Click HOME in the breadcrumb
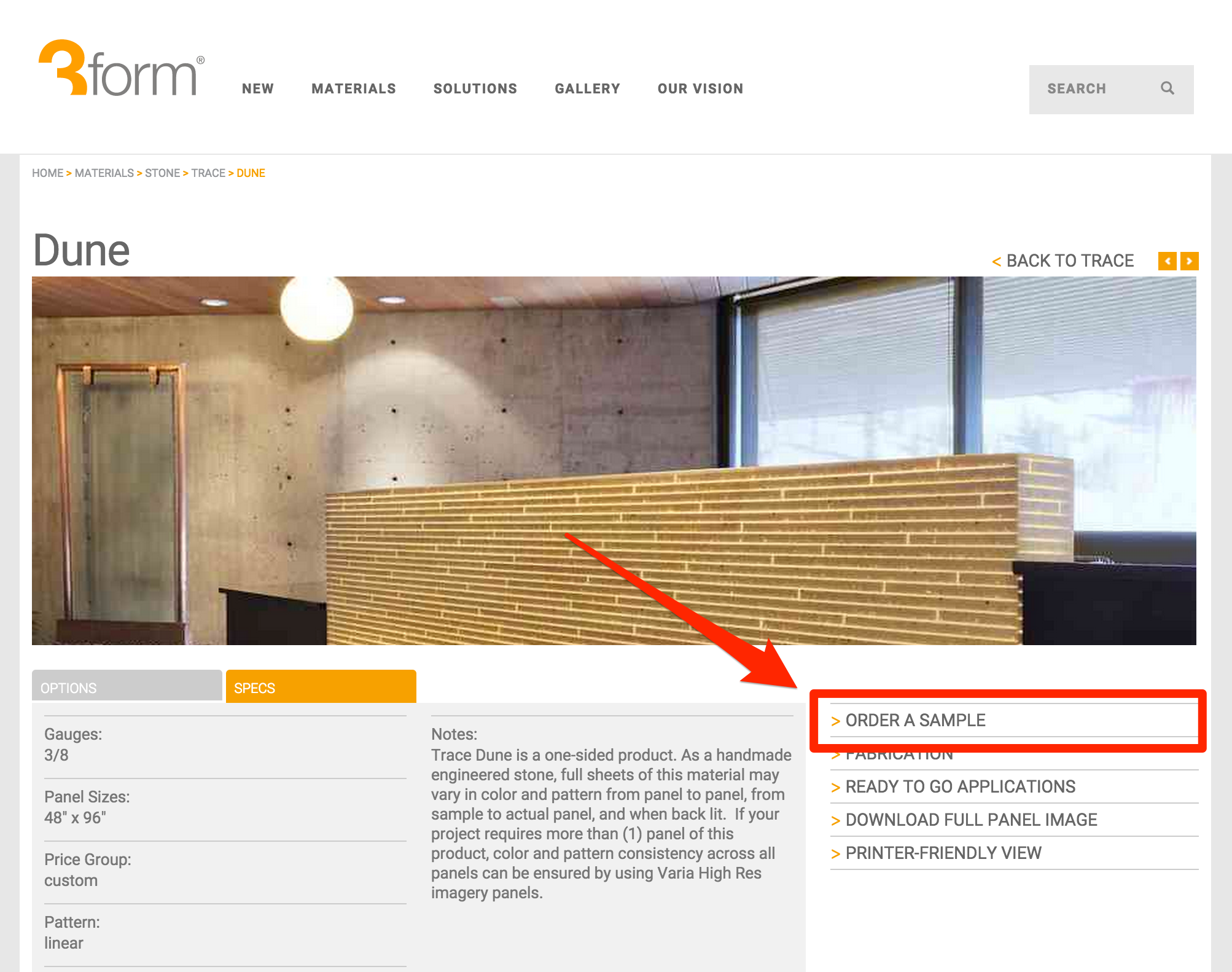Screen dimensions: 1232x972 point(47,173)
